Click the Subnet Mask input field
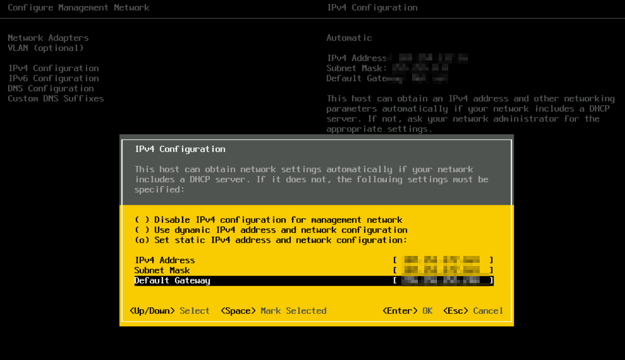Viewport: 625px width, 360px height. tap(443, 270)
